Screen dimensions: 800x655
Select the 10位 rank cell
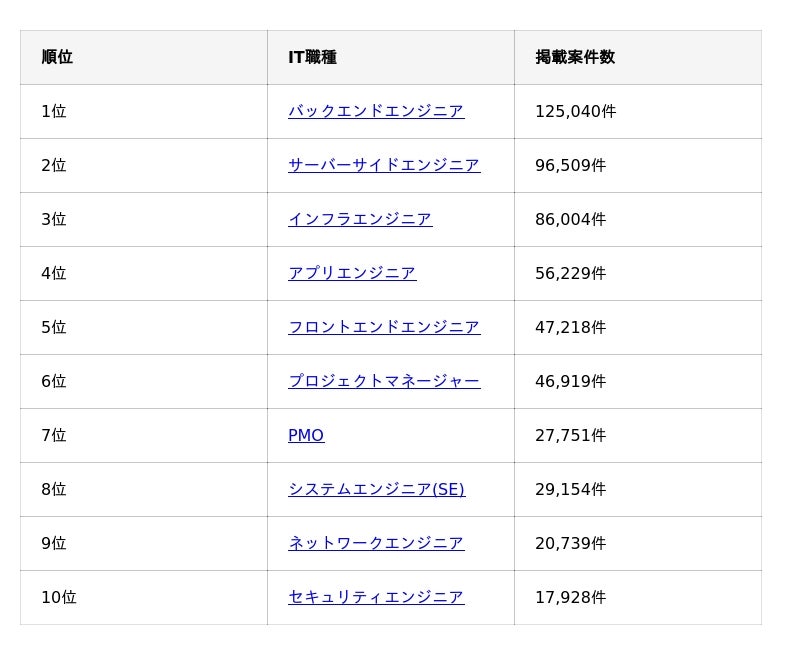point(58,597)
